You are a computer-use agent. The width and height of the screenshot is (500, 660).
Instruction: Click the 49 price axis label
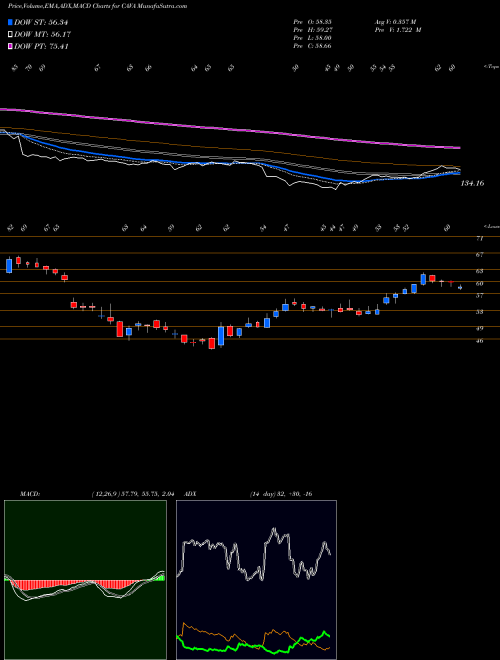coord(479,329)
